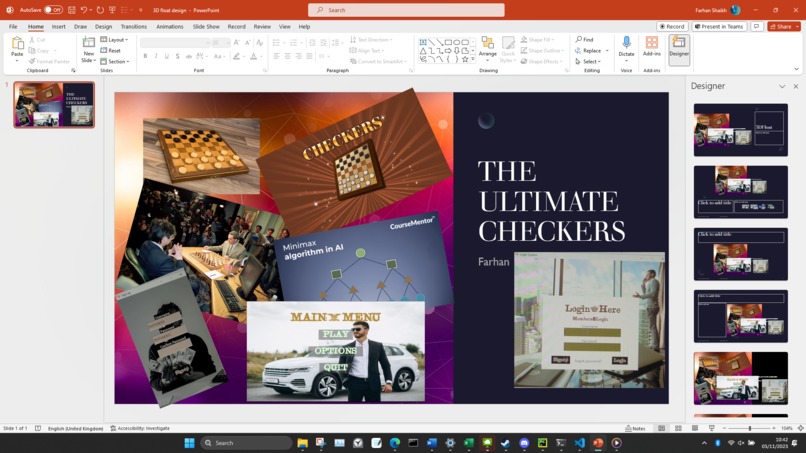Image resolution: width=806 pixels, height=453 pixels.
Task: Close the Designer pane
Action: pos(796,86)
